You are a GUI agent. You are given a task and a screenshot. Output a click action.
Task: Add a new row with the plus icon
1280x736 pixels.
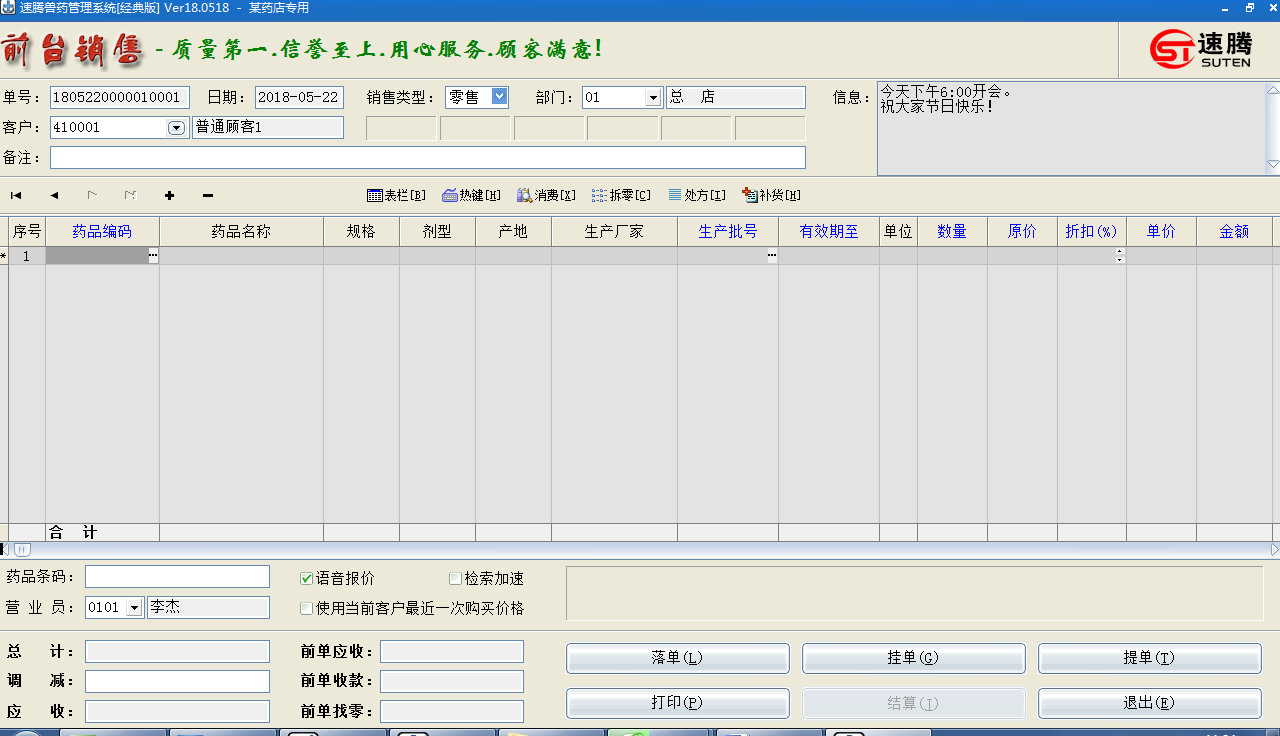(169, 196)
